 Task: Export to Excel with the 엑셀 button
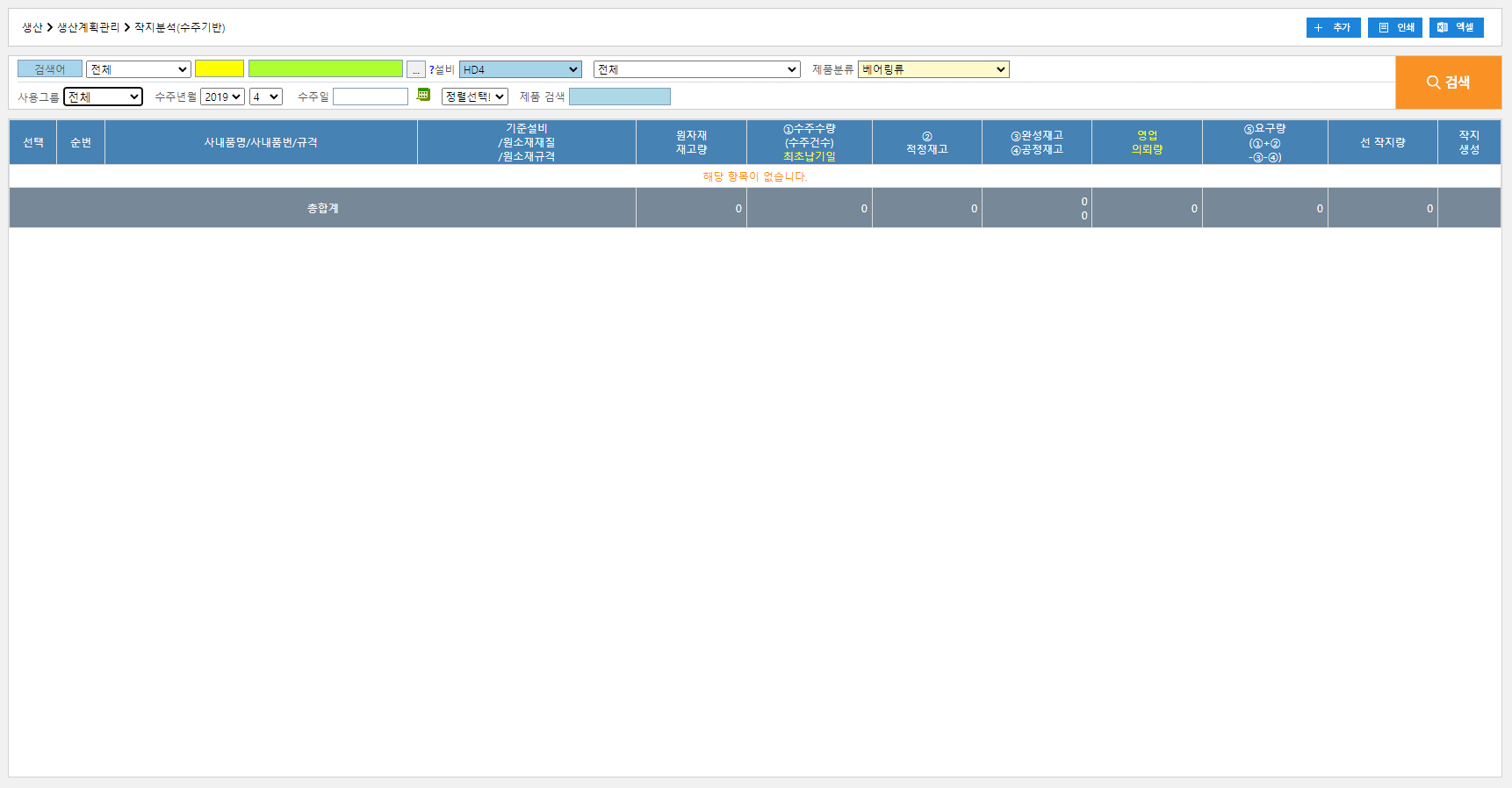pyautogui.click(x=1456, y=28)
